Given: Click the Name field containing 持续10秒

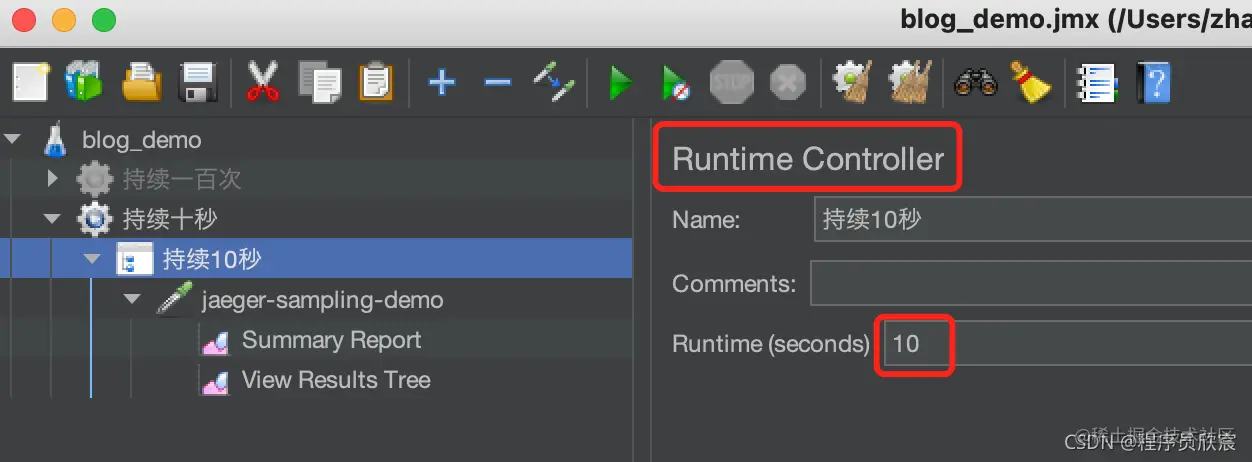Looking at the screenshot, I should point(1033,219).
